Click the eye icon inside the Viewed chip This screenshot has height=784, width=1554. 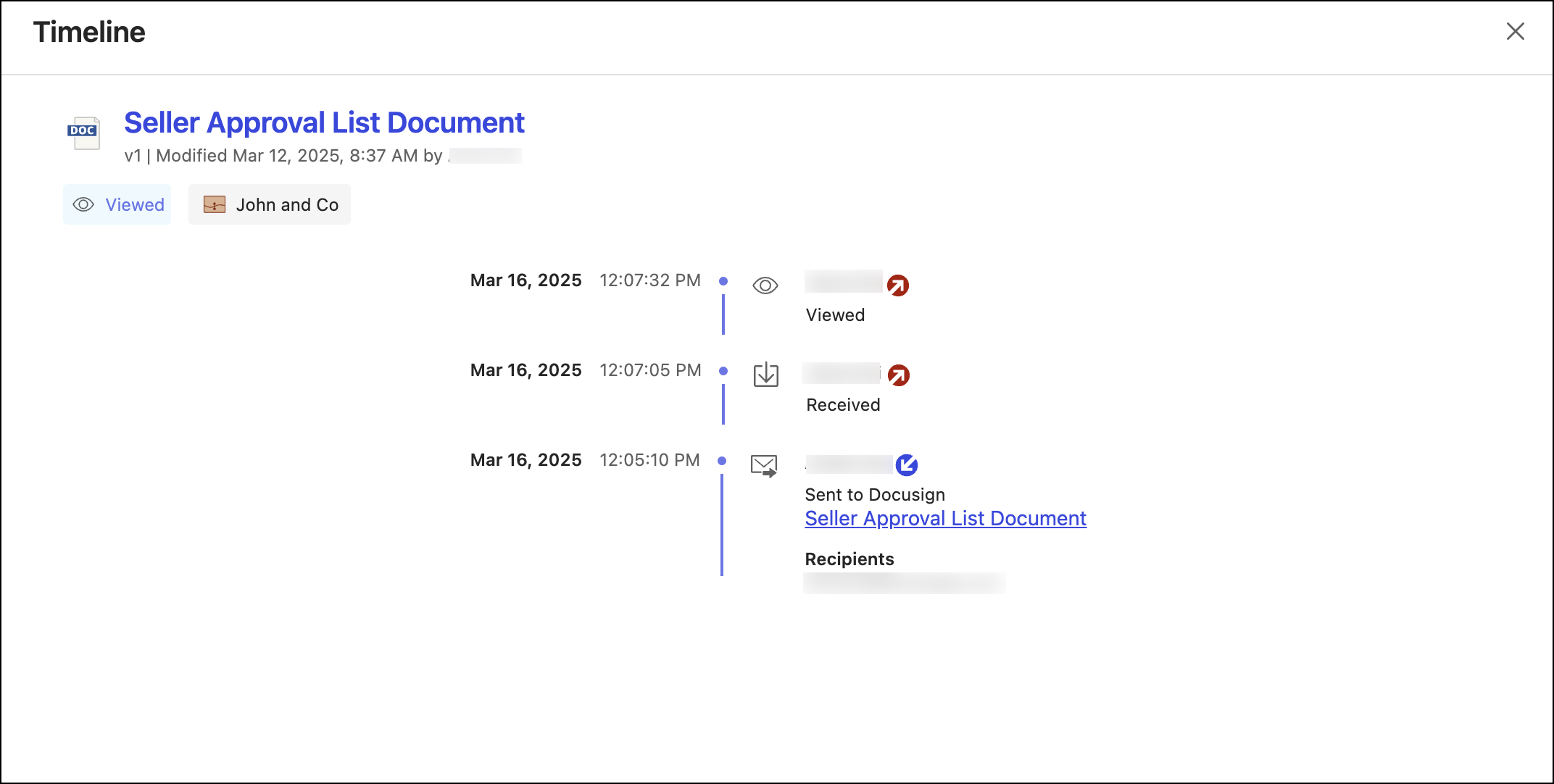tap(83, 204)
